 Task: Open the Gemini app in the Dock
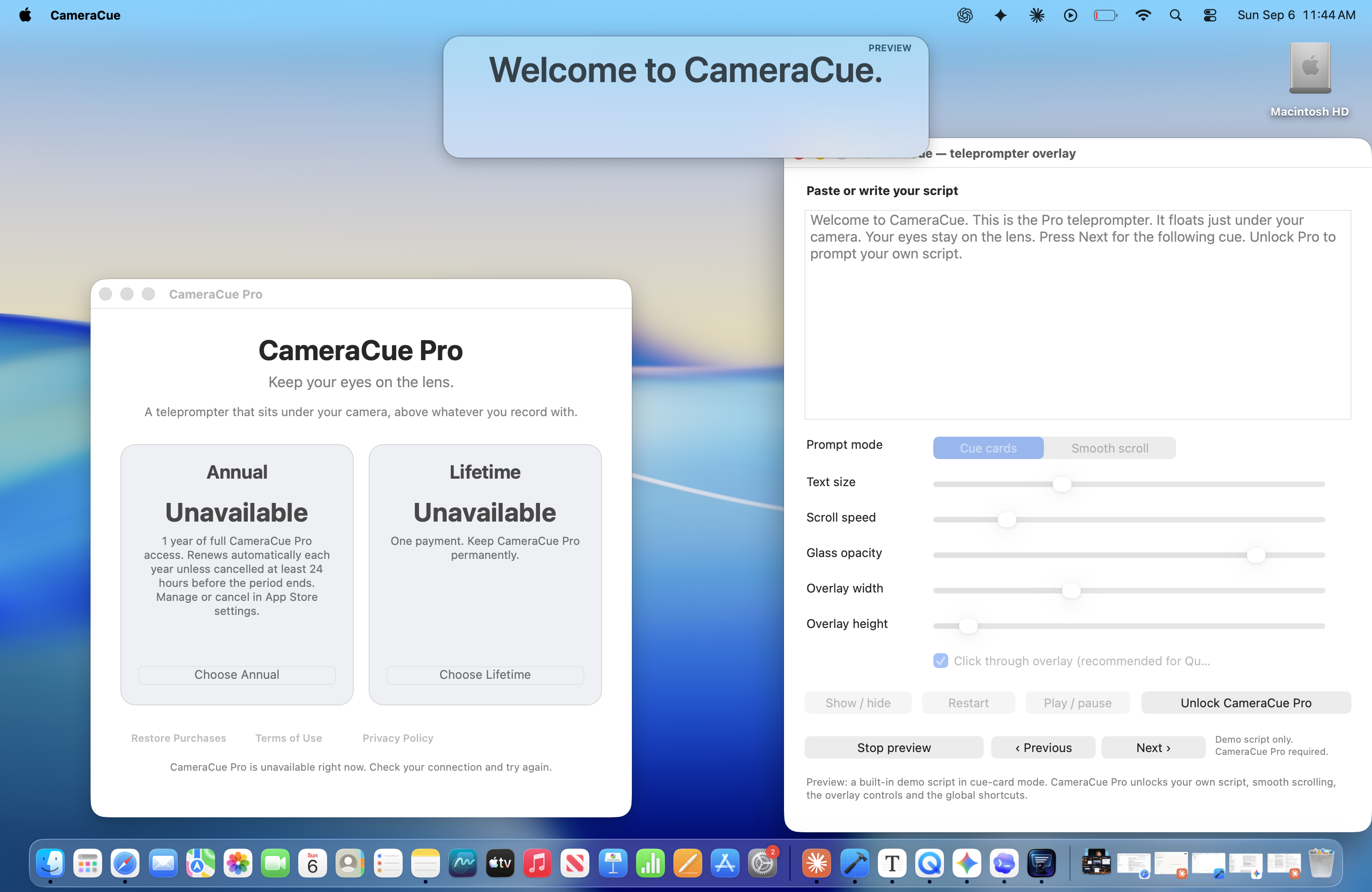point(967,863)
